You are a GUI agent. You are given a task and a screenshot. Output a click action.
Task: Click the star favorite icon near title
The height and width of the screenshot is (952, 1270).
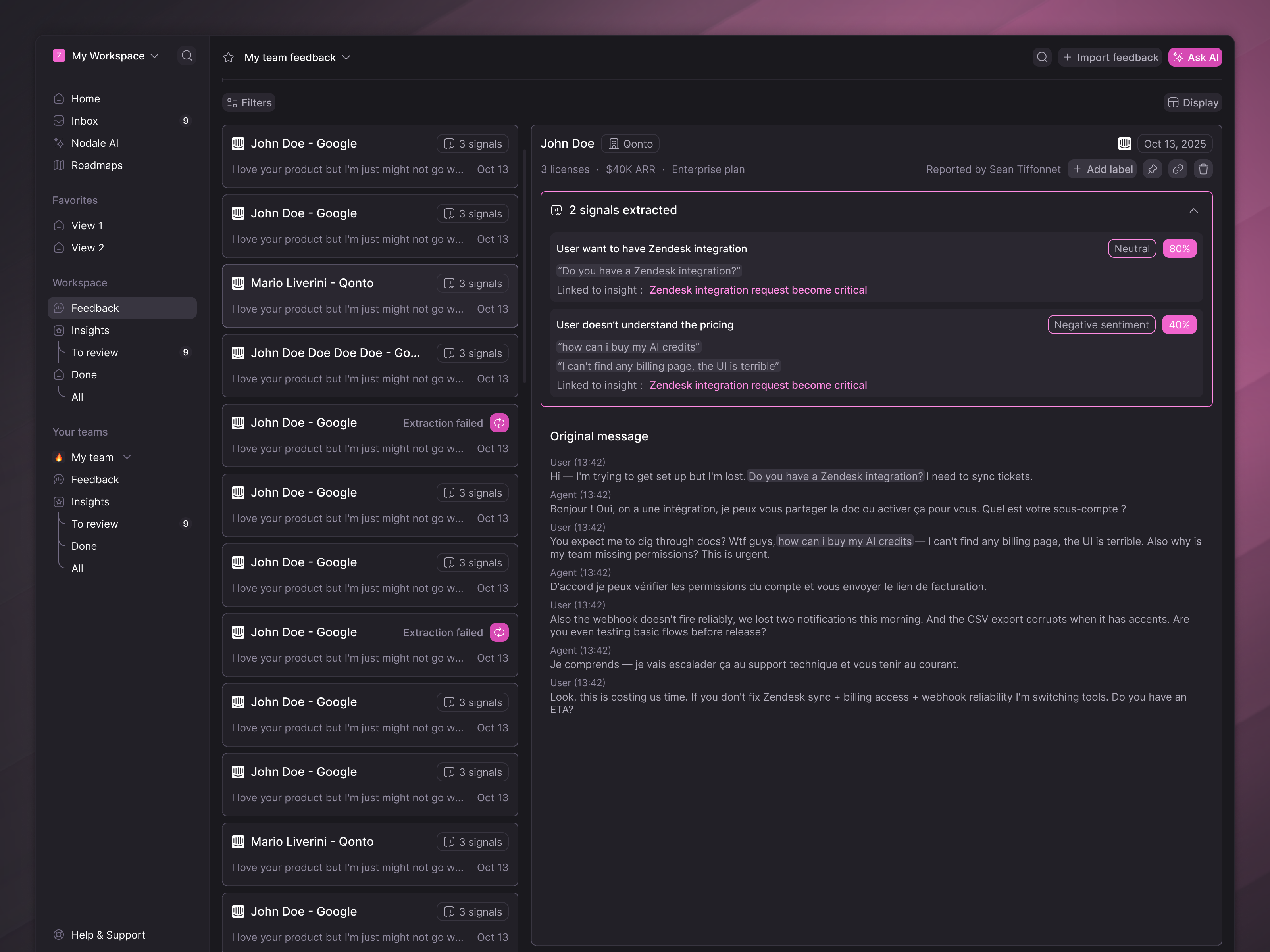pos(229,58)
